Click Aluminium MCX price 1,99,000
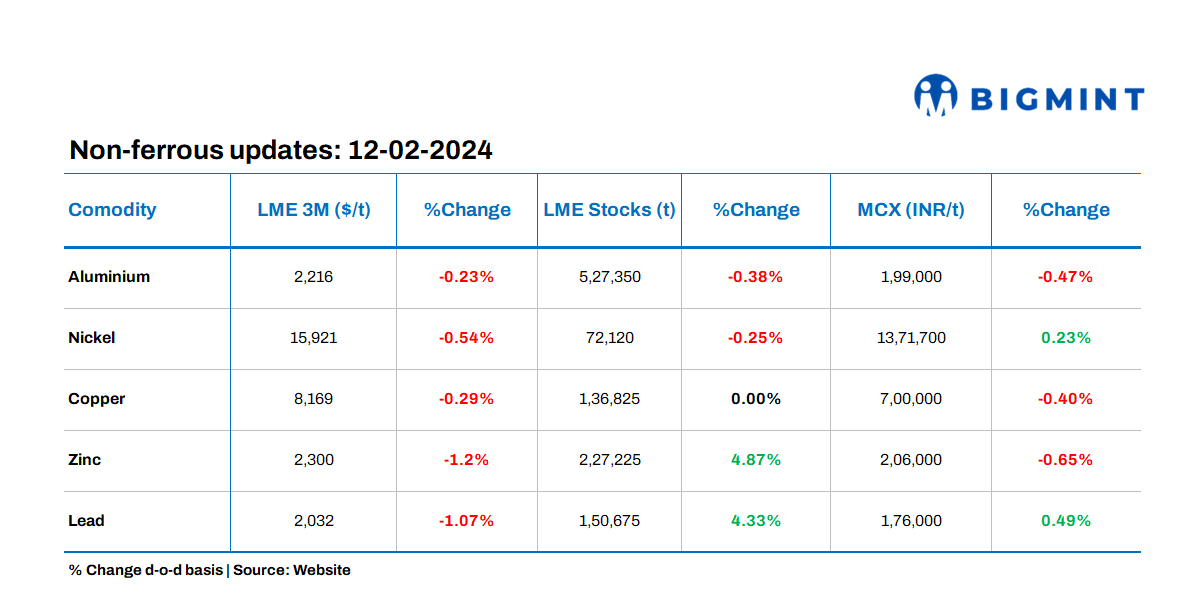The width and height of the screenshot is (1200, 600). pyautogui.click(x=911, y=277)
